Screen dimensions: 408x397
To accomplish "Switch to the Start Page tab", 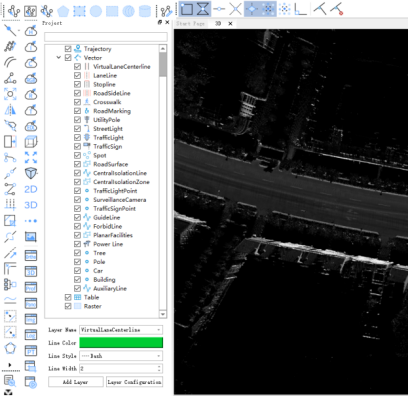I will (190, 24).
